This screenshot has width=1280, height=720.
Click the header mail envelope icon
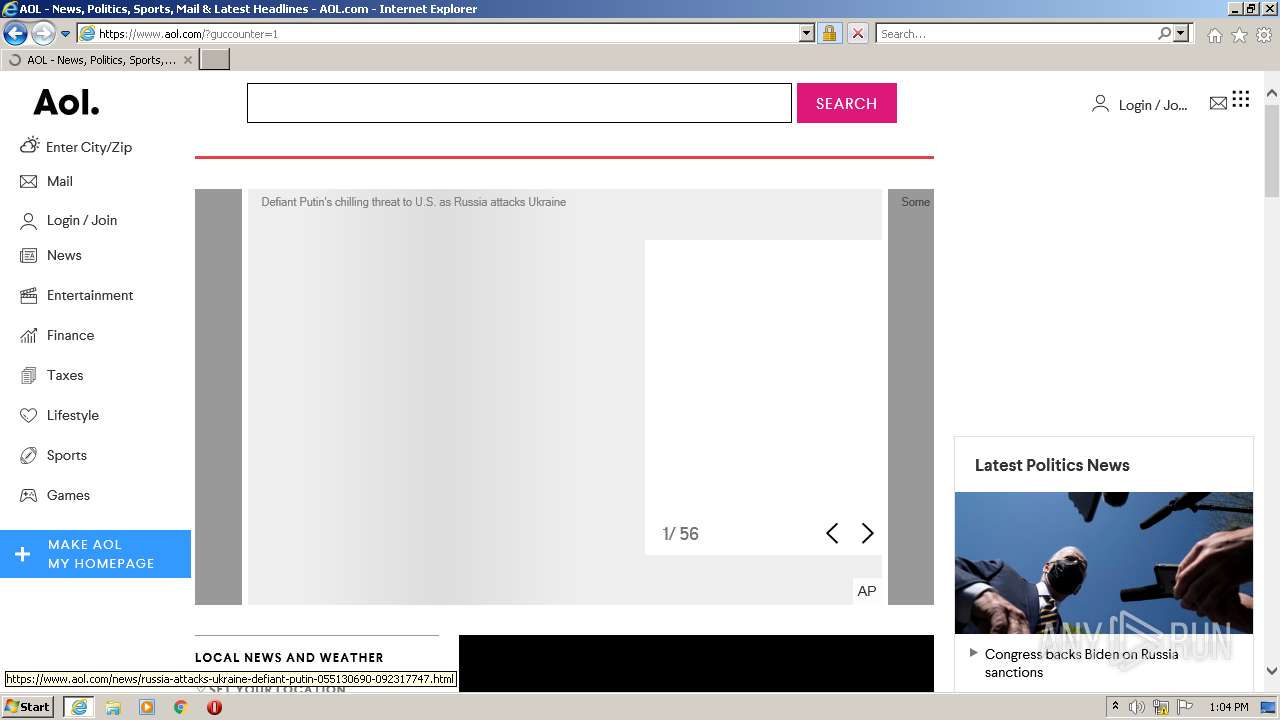click(1218, 103)
